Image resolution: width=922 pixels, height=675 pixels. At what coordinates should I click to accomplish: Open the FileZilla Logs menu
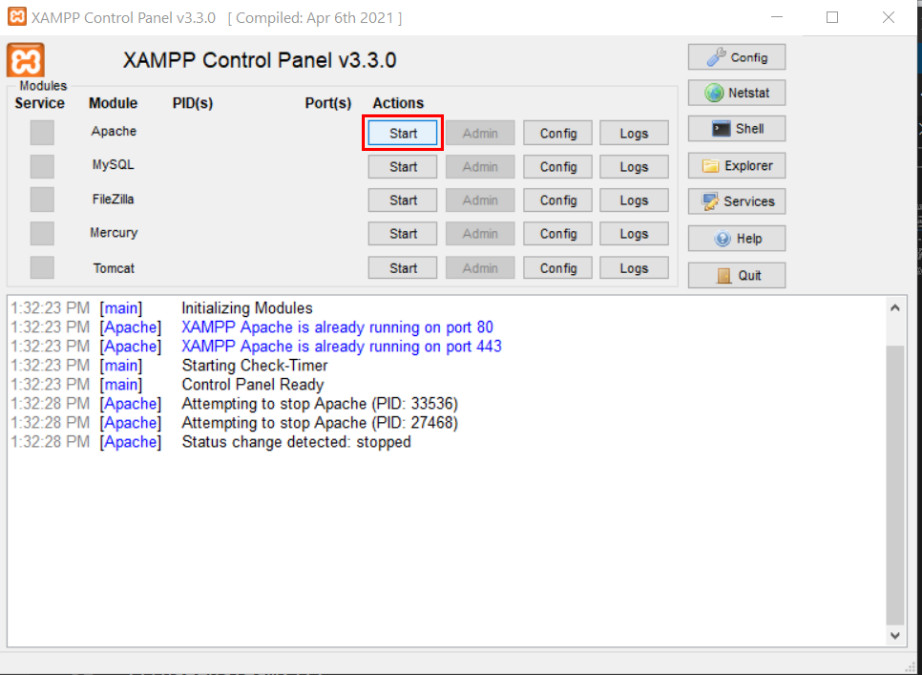[634, 201]
